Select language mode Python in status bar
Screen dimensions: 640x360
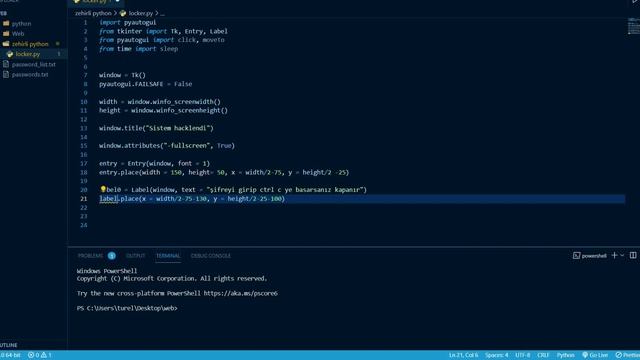[566, 355]
